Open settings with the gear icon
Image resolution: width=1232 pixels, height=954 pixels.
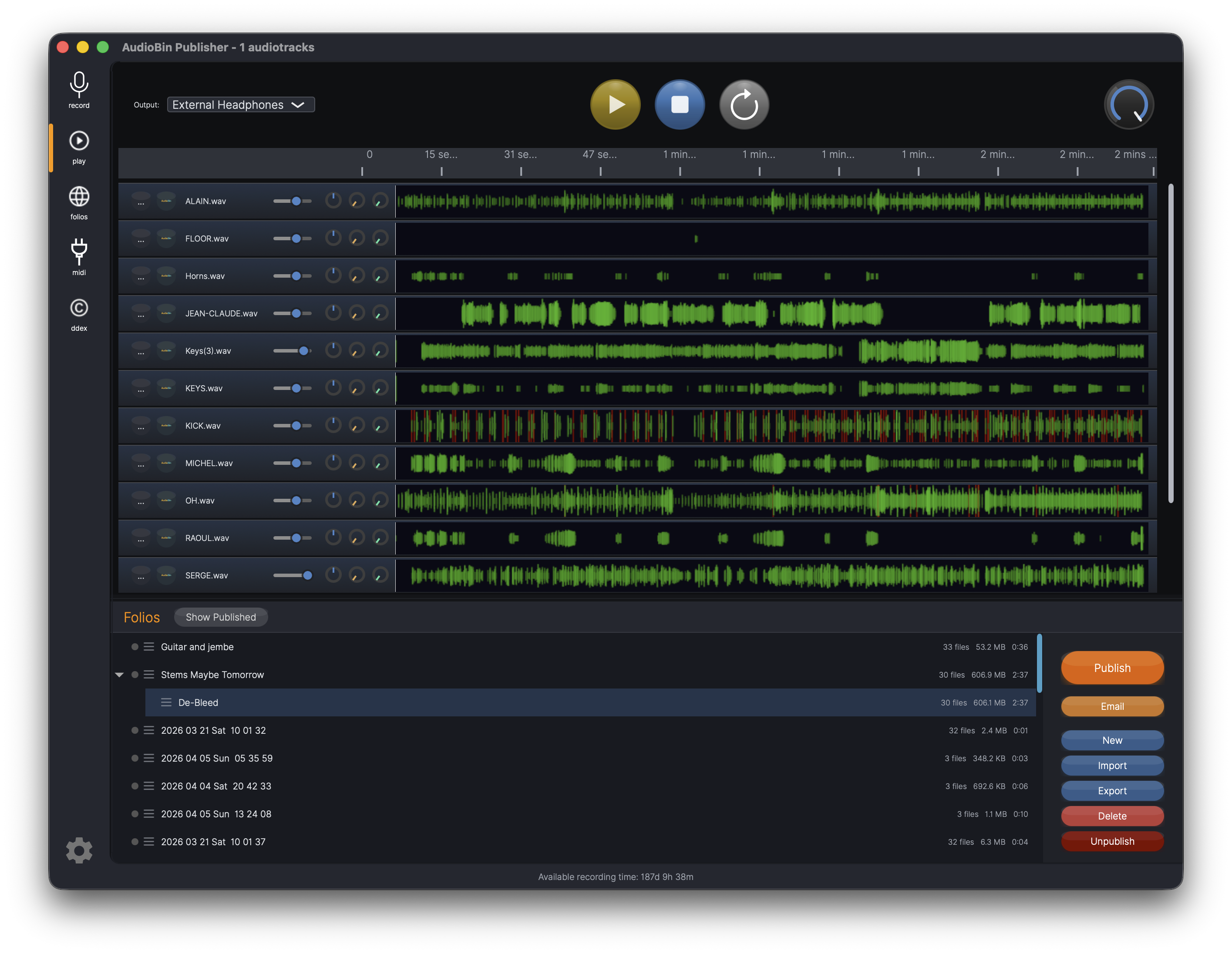(79, 850)
